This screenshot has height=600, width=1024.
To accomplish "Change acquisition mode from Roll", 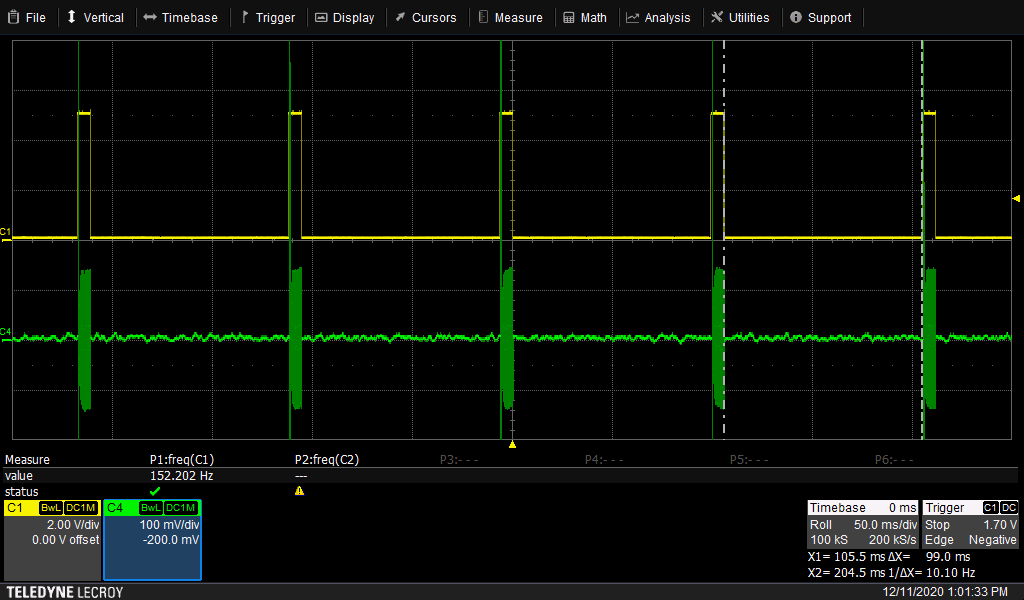I will (822, 524).
